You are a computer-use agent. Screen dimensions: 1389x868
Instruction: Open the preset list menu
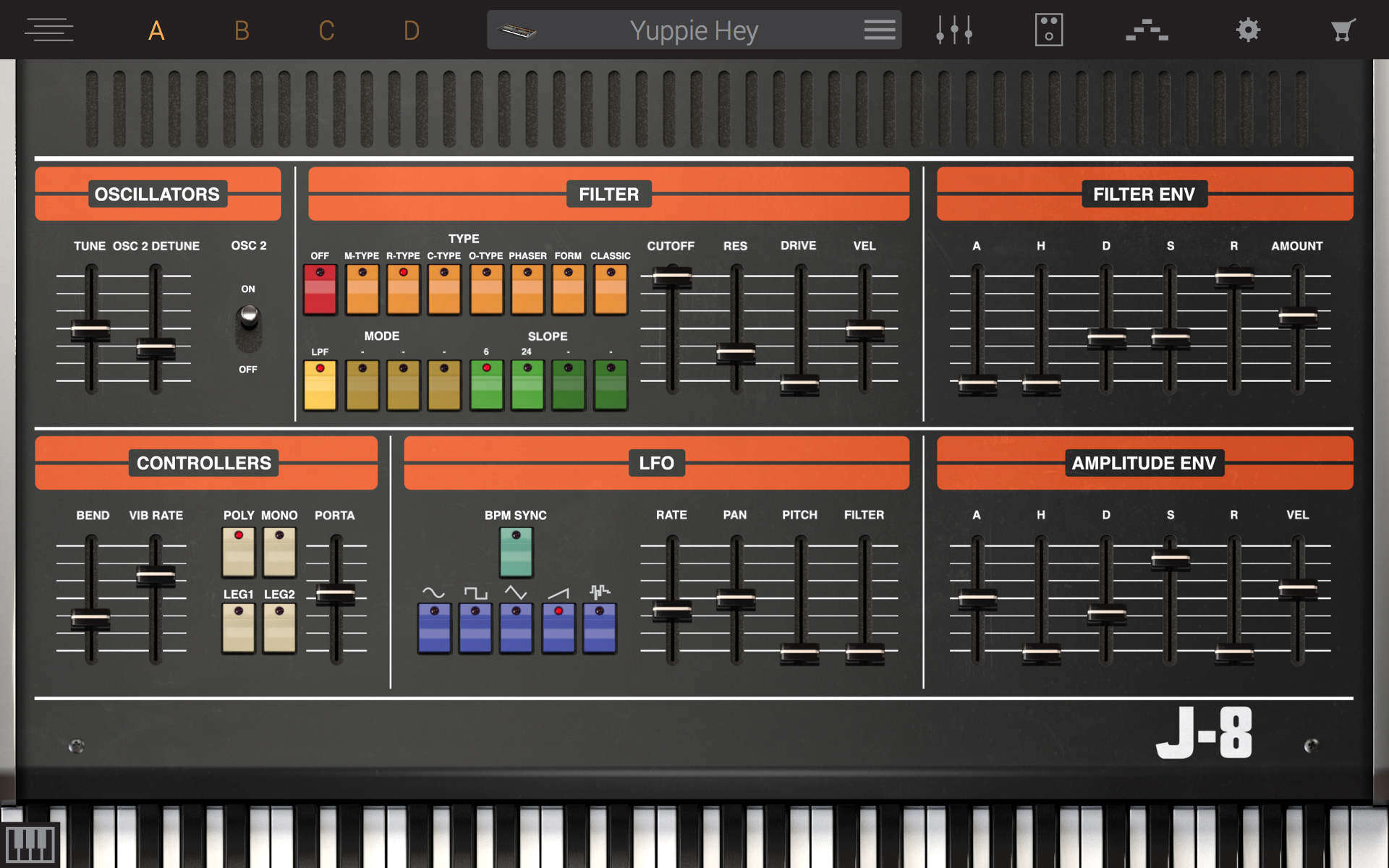(879, 30)
